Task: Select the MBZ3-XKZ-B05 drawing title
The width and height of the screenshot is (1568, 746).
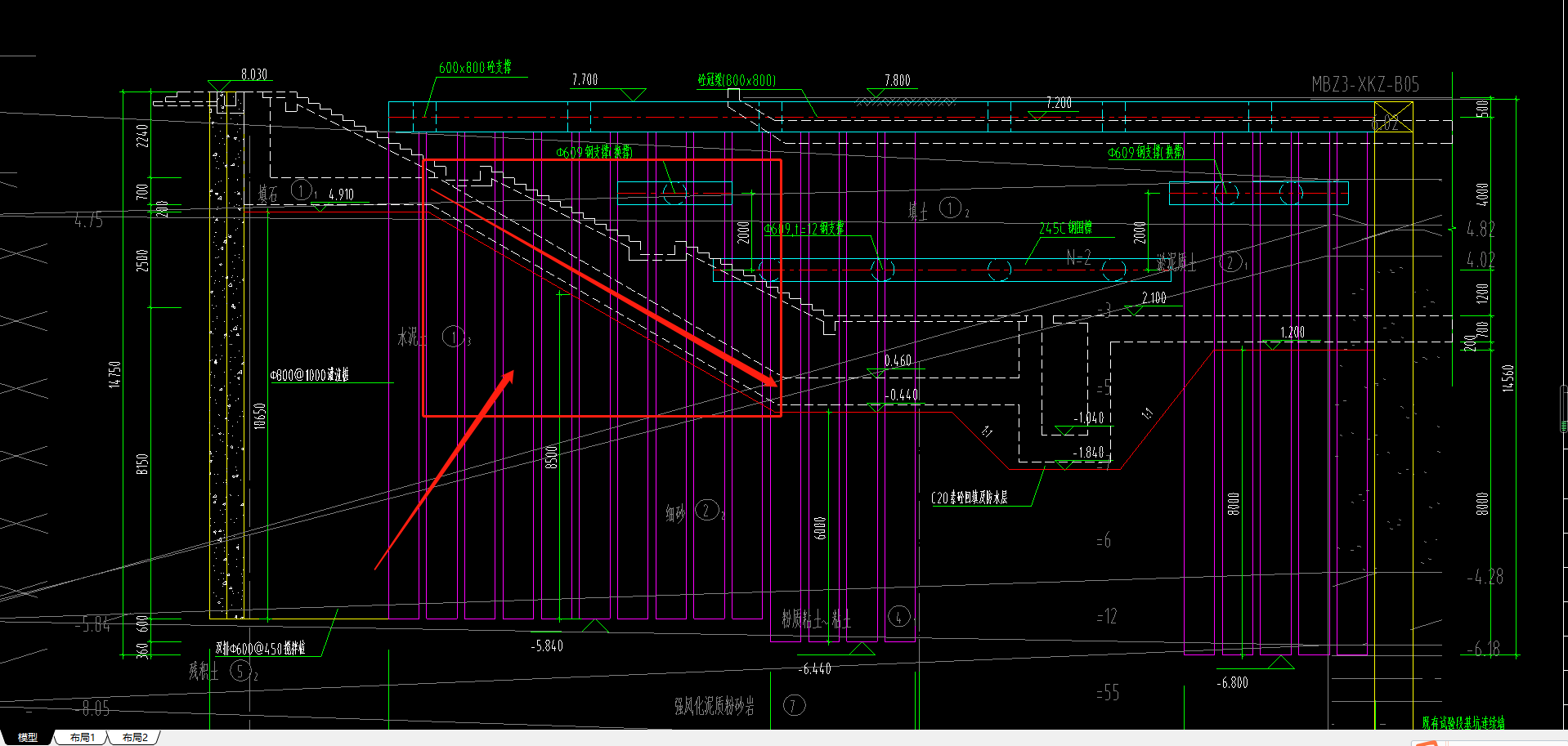Action: 1365,84
